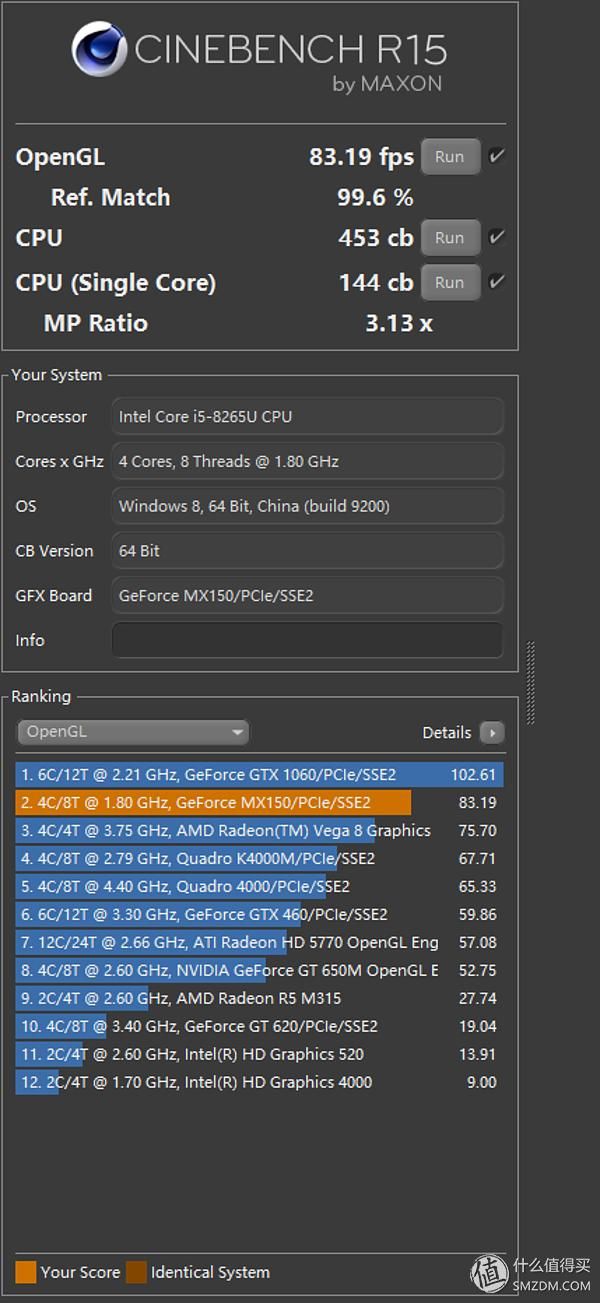Click the panel resize grip handle
The height and width of the screenshot is (1303, 600).
coord(531,683)
